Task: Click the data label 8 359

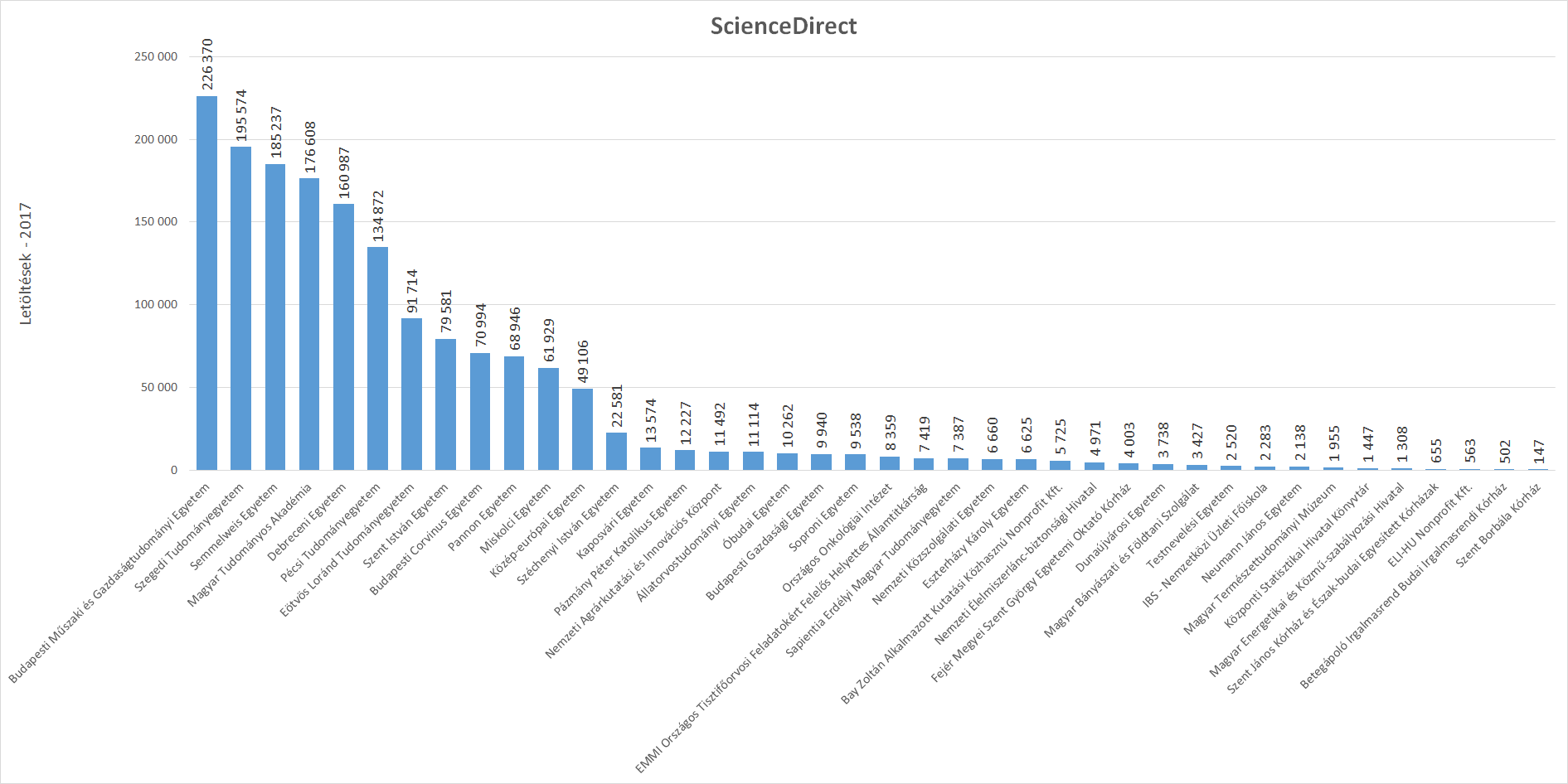Action: pos(890,433)
